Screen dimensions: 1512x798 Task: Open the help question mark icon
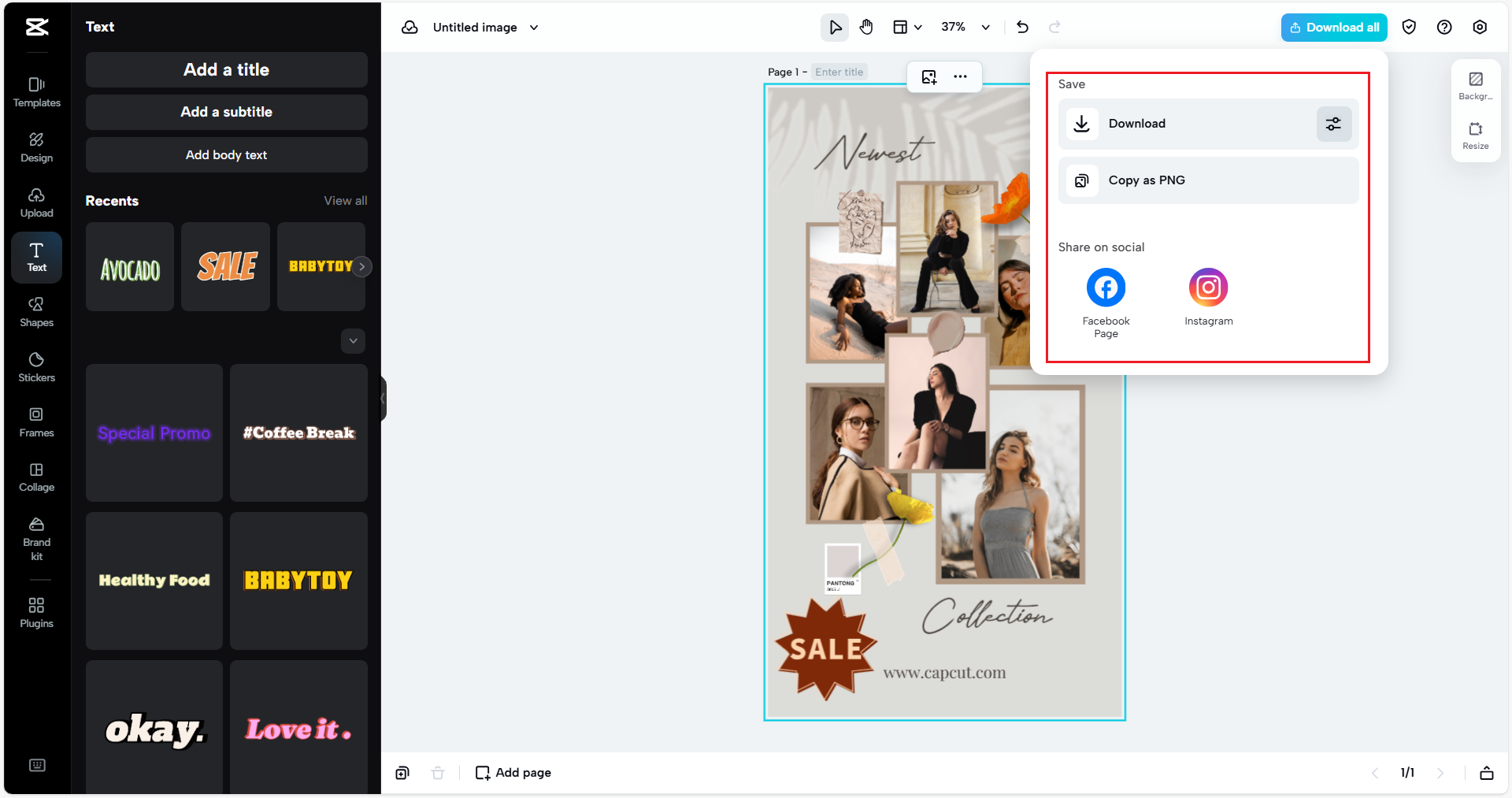[1444, 28]
